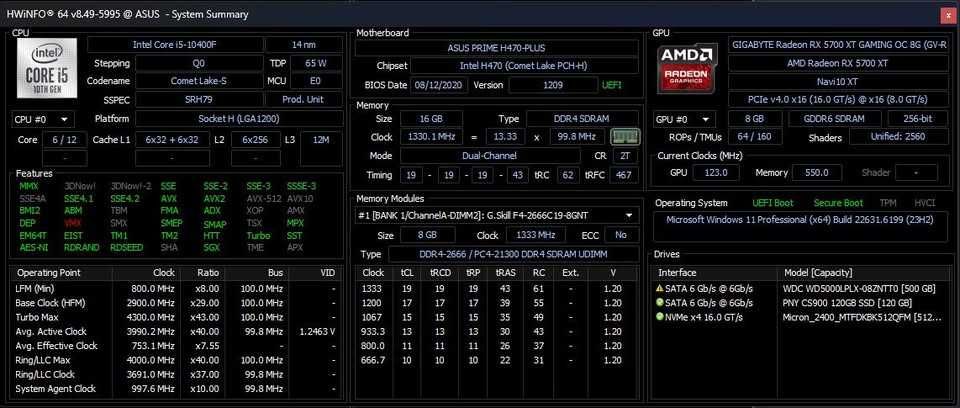Click the EM64T feature label

33,235
